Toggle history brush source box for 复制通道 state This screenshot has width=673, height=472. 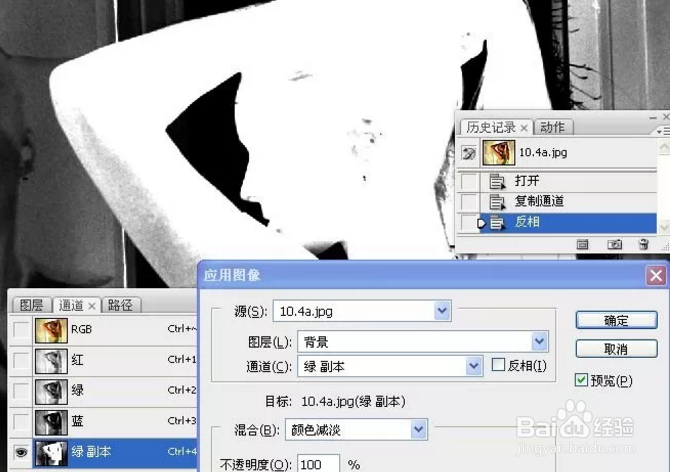(469, 202)
